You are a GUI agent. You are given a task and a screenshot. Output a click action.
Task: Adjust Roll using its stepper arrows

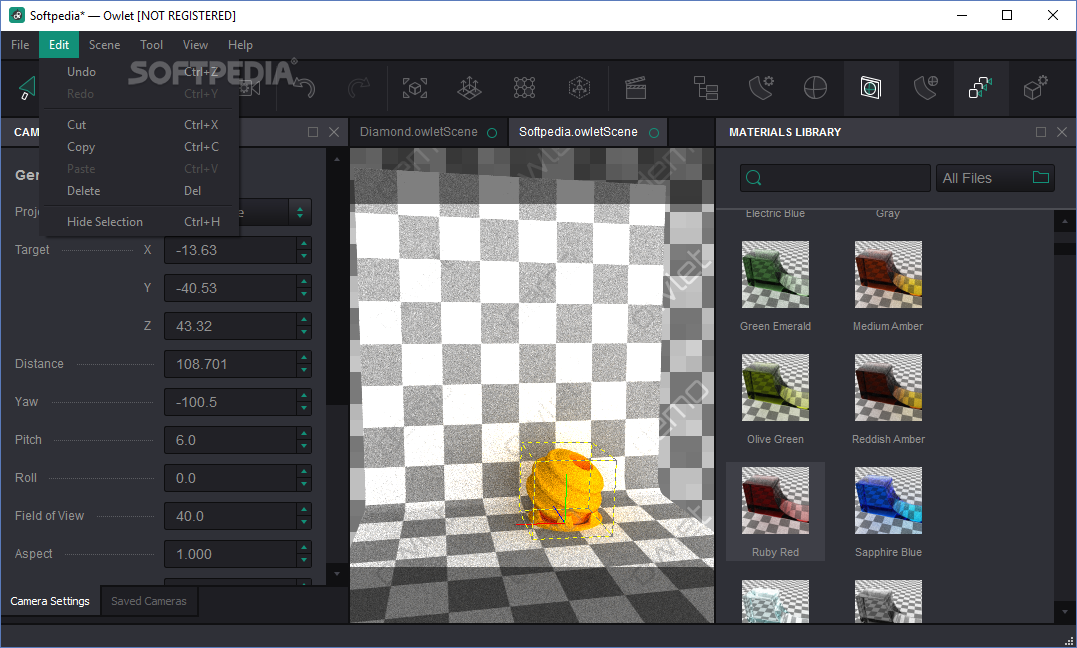click(x=304, y=478)
